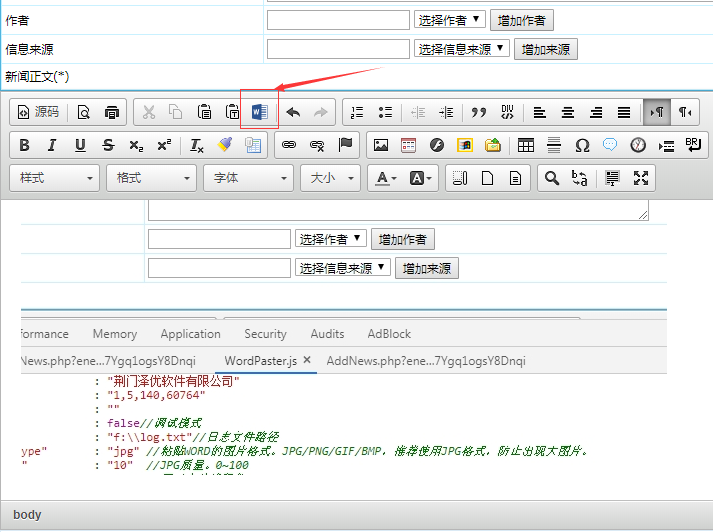The height and width of the screenshot is (532, 713).
Task: Insert a table via table icon
Action: coord(525,145)
